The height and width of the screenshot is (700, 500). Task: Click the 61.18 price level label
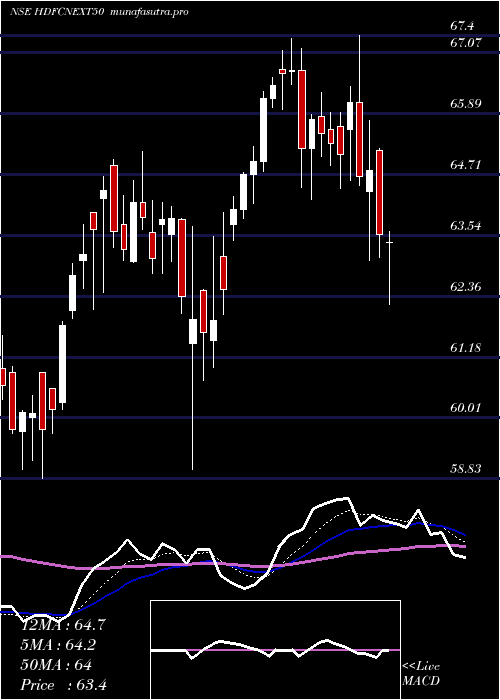tap(467, 347)
